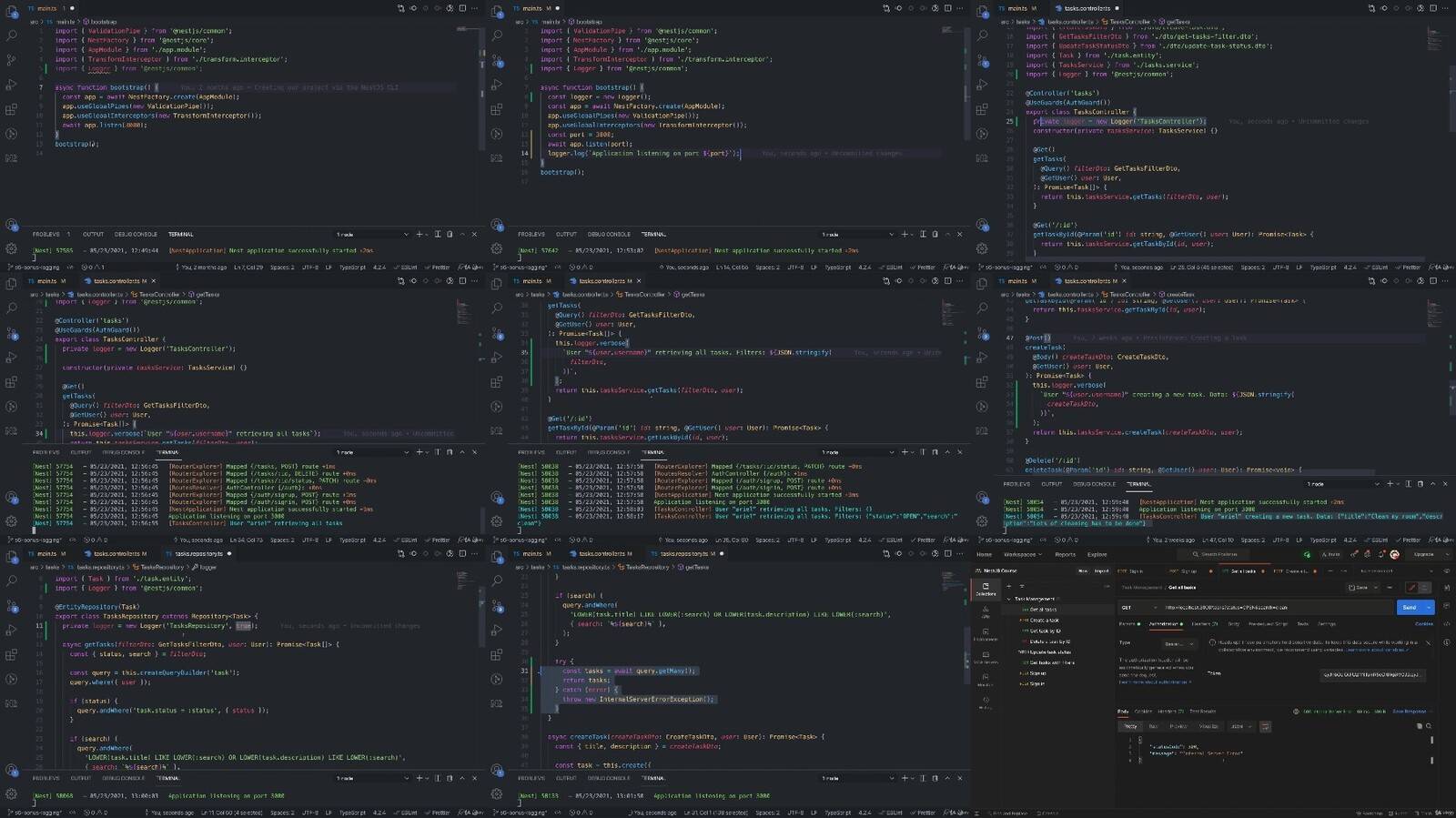The width and height of the screenshot is (1456, 818).
Task: Open Run and Debug in top-middle VS Code window
Action: [497, 85]
